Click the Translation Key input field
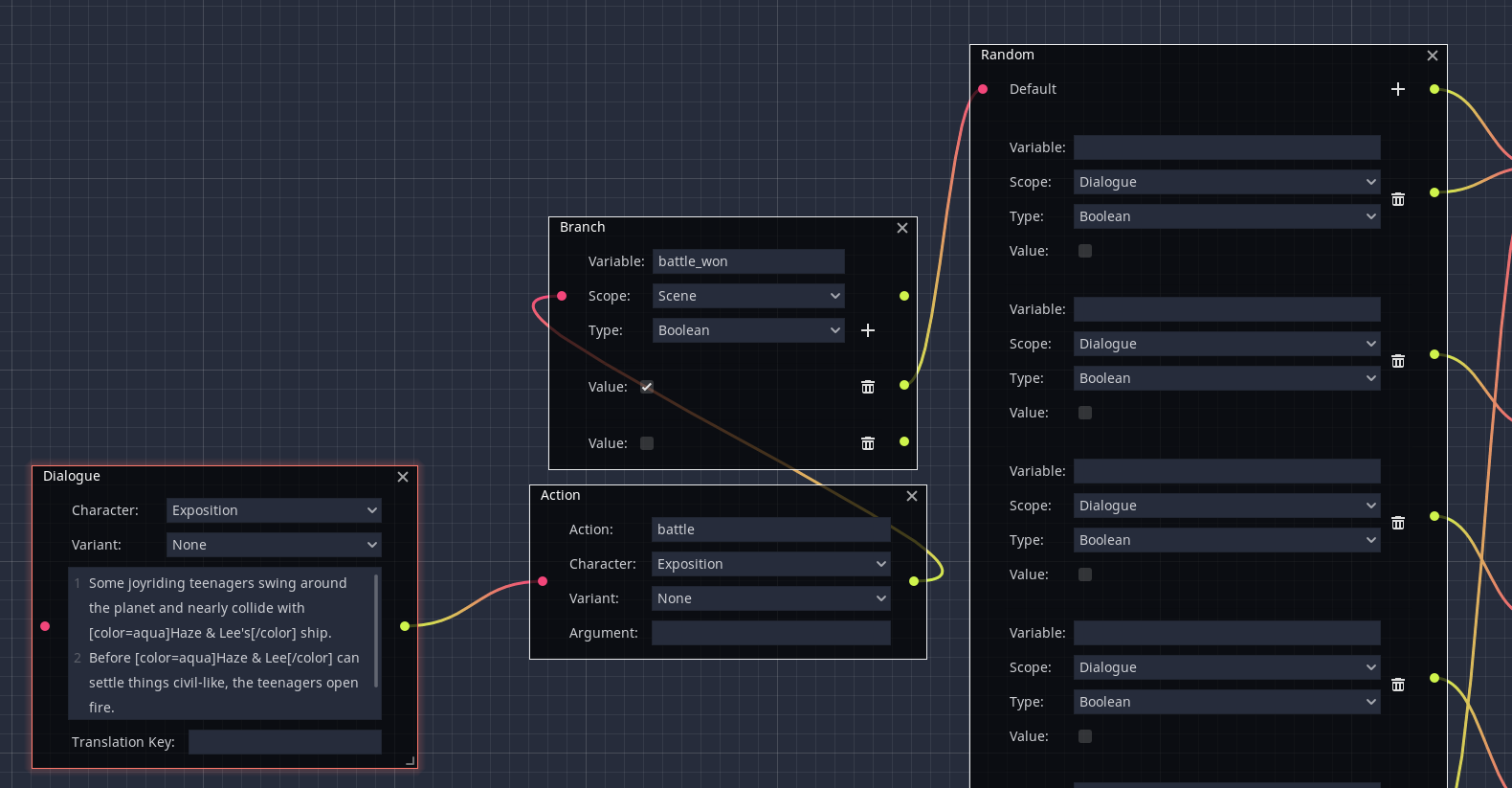Image resolution: width=1512 pixels, height=788 pixels. tap(284, 742)
